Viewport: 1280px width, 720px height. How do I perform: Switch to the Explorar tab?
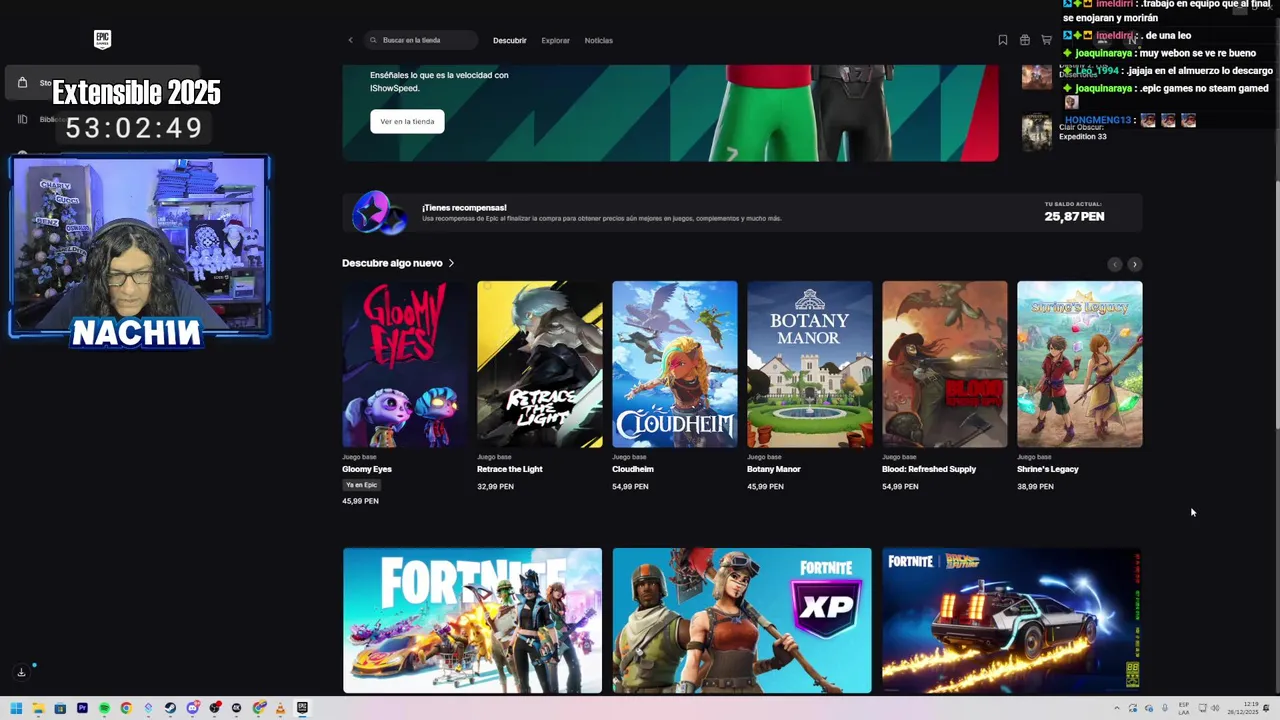click(x=555, y=41)
